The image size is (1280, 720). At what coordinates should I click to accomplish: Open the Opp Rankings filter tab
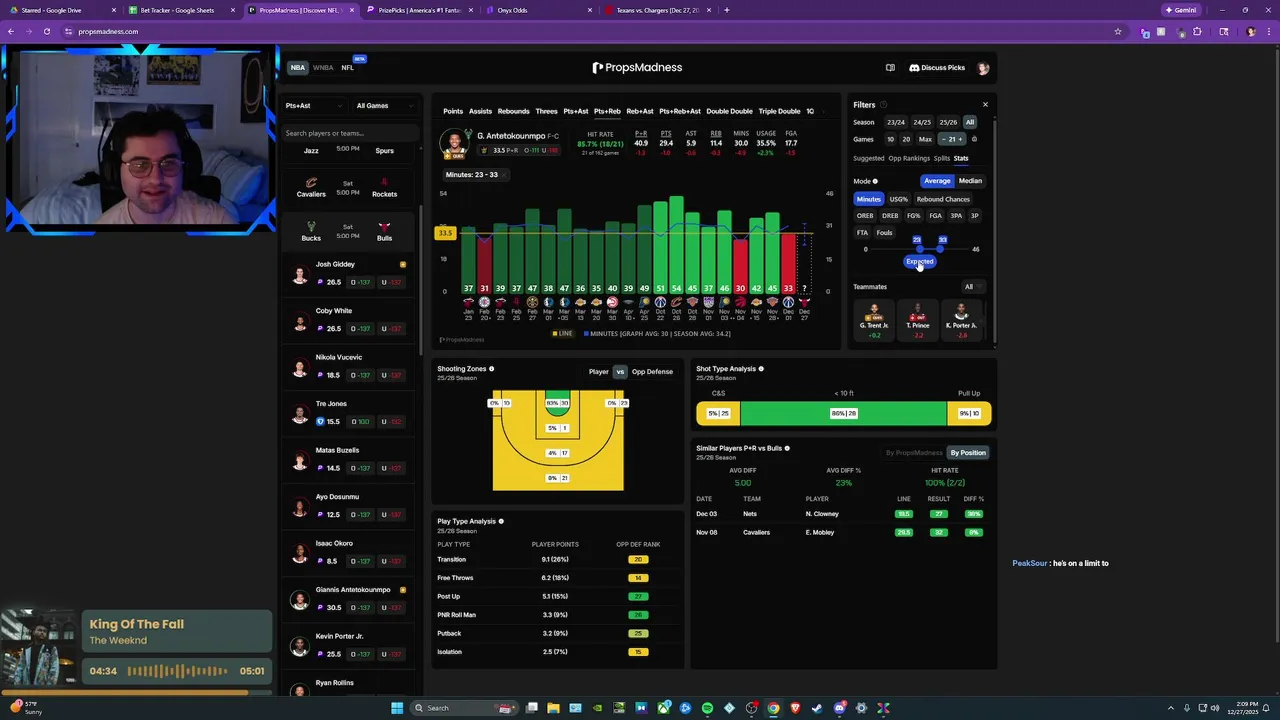909,158
